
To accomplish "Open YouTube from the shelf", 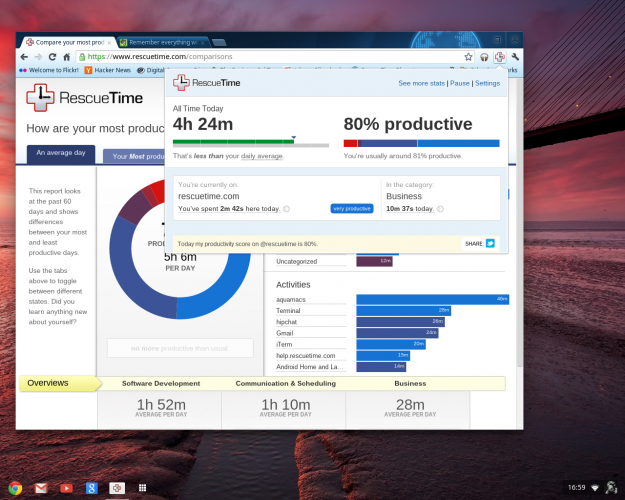I will coord(66,488).
